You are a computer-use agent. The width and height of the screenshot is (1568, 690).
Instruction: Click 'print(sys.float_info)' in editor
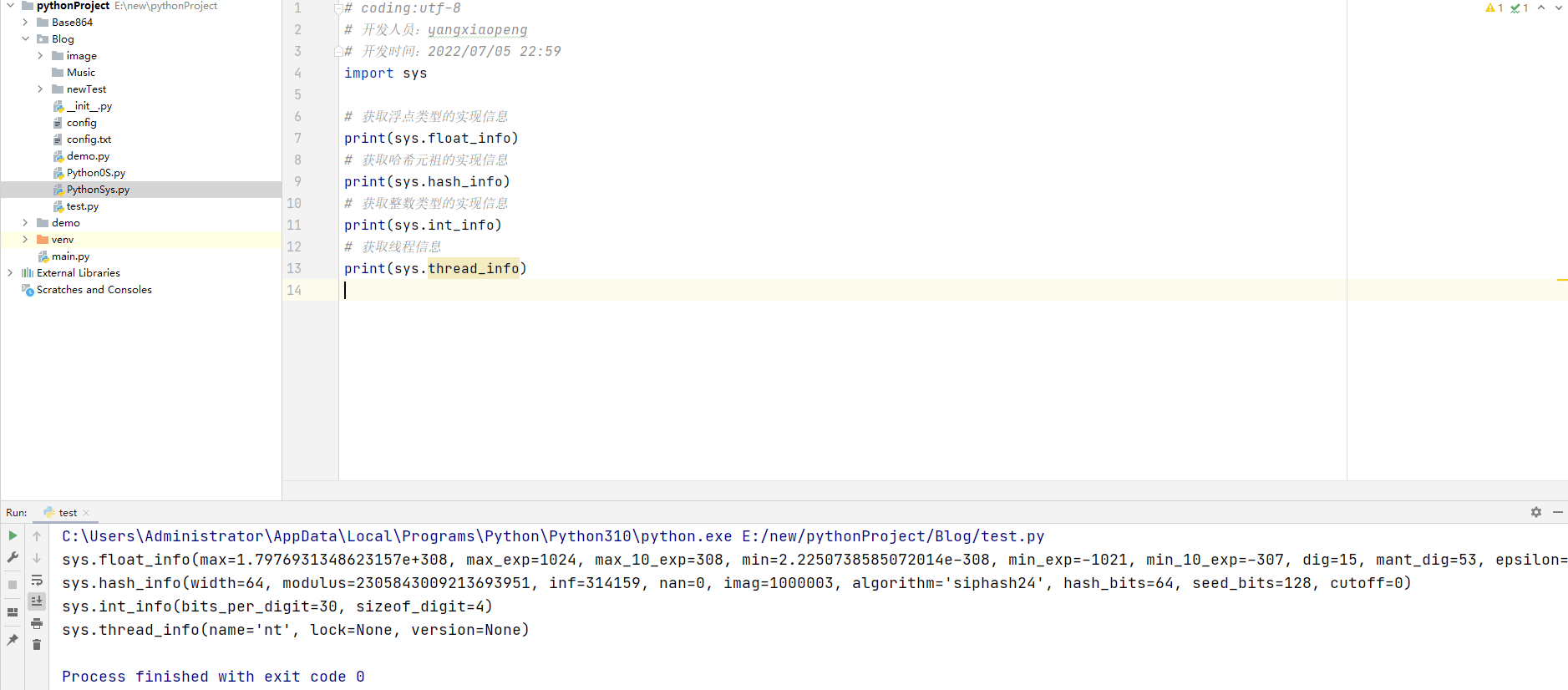point(431,139)
